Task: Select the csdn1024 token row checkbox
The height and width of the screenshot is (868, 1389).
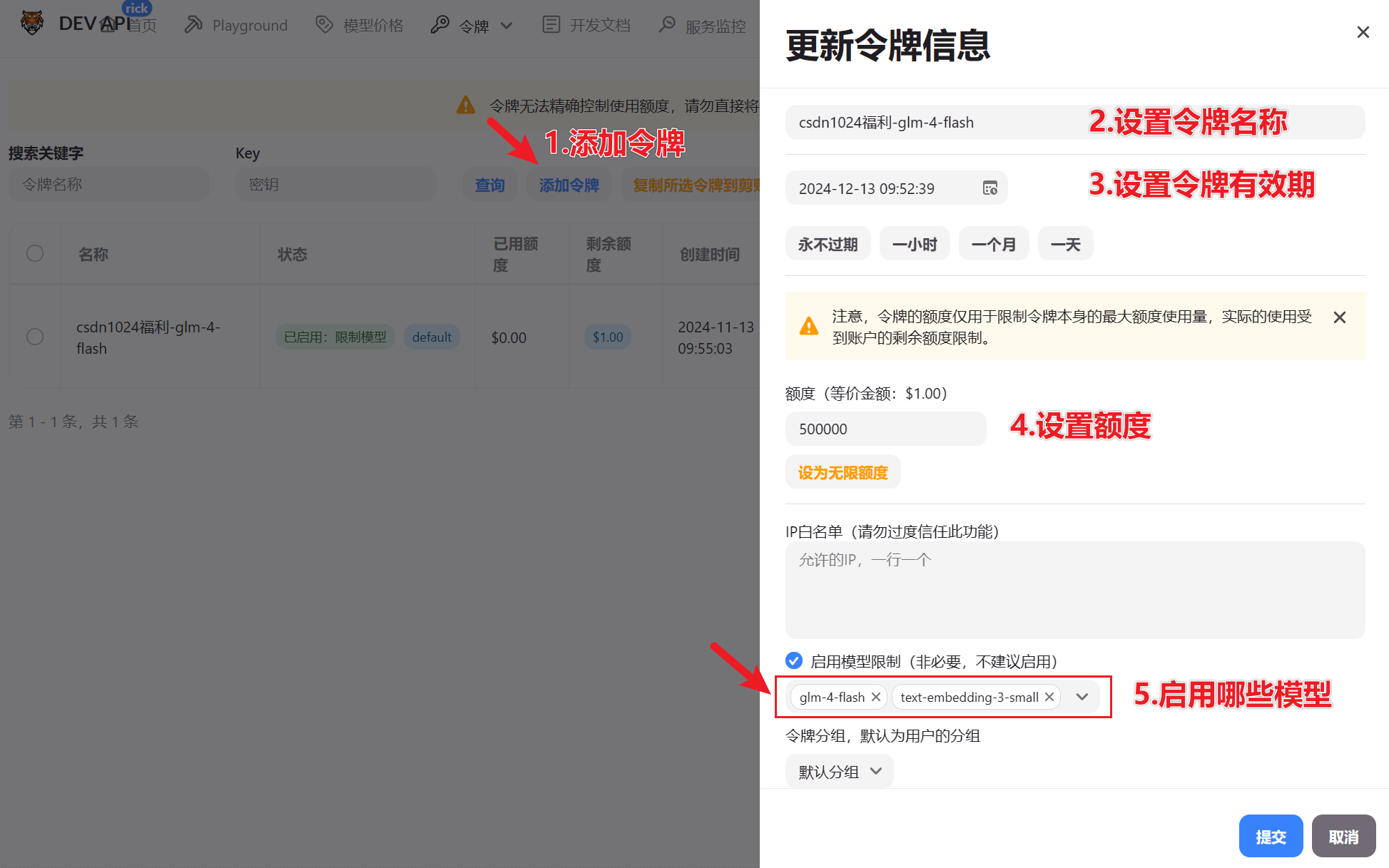Action: (35, 337)
